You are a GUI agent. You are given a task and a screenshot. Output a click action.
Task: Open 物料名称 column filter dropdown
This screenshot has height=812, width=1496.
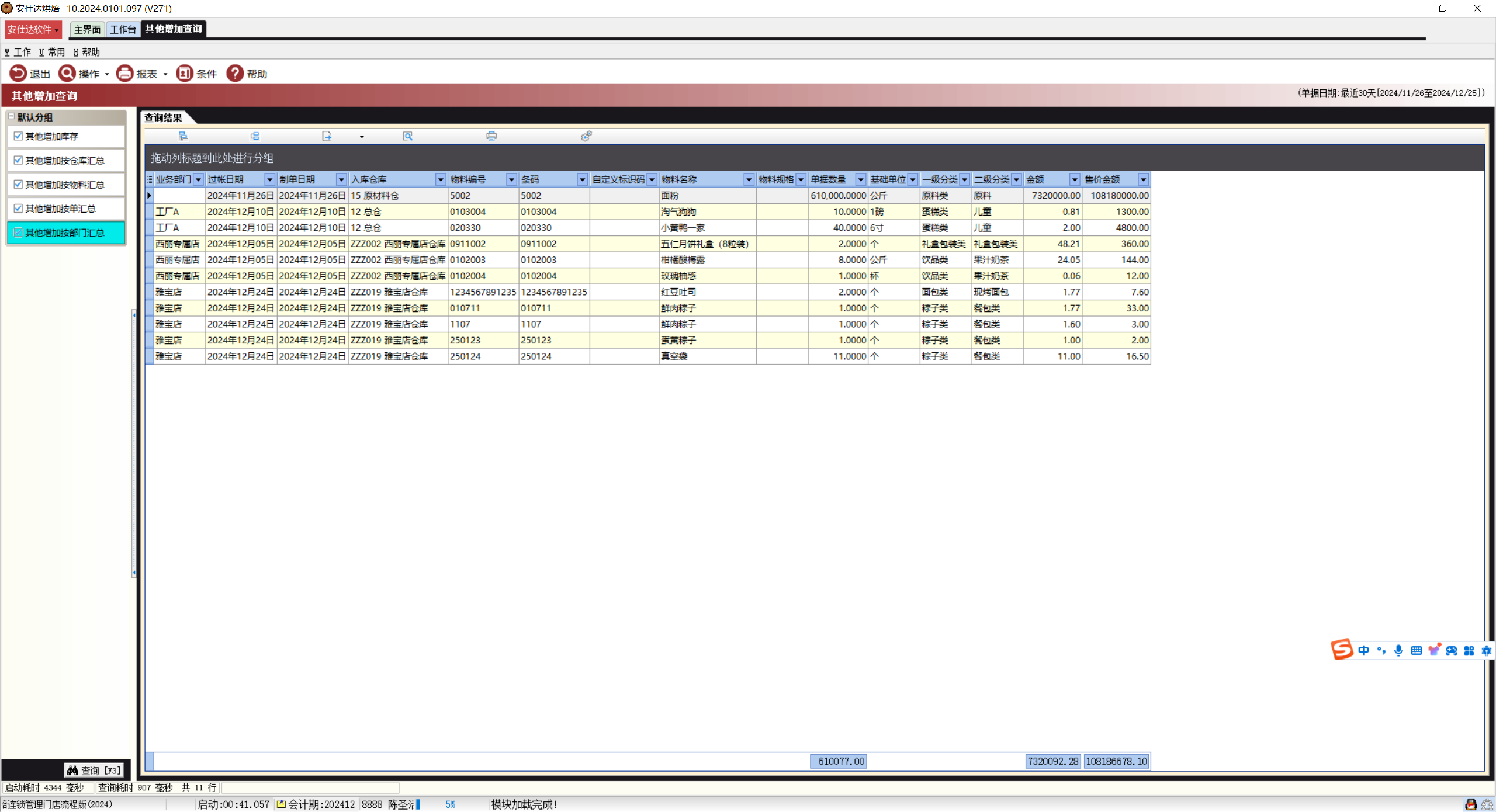click(749, 179)
